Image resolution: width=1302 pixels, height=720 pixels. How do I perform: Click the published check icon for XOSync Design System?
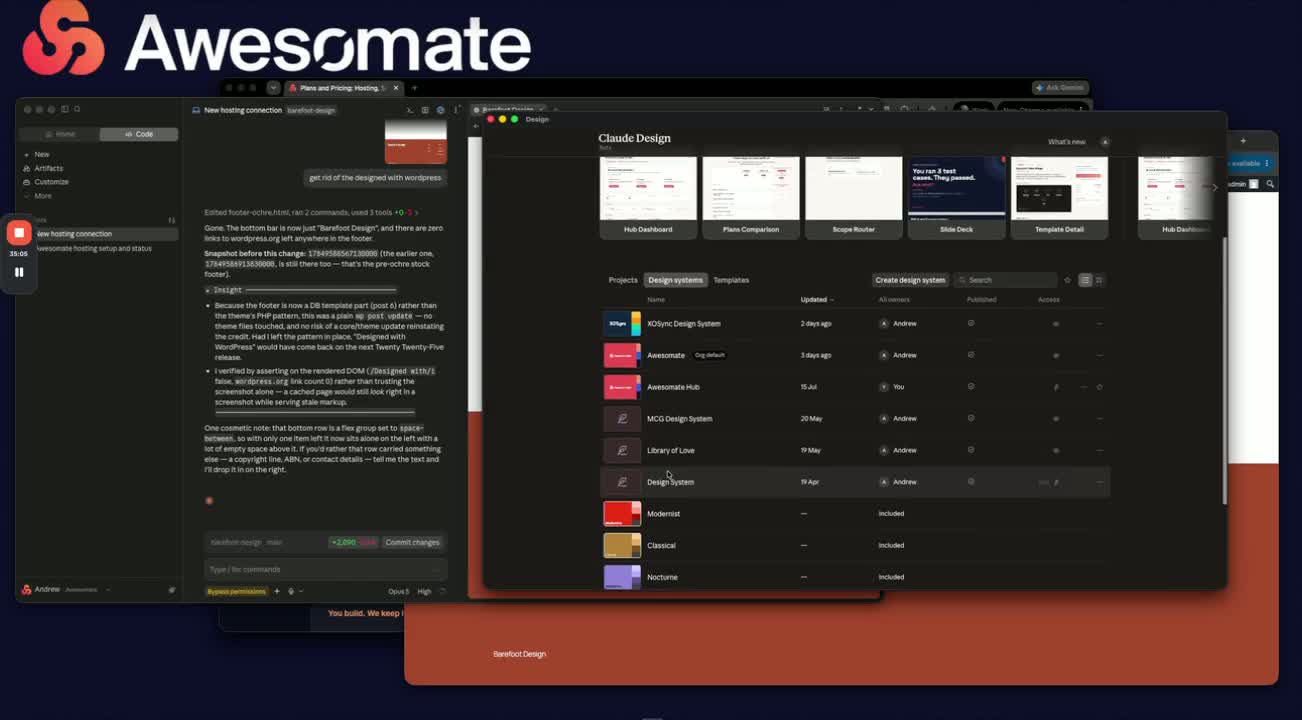(971, 324)
